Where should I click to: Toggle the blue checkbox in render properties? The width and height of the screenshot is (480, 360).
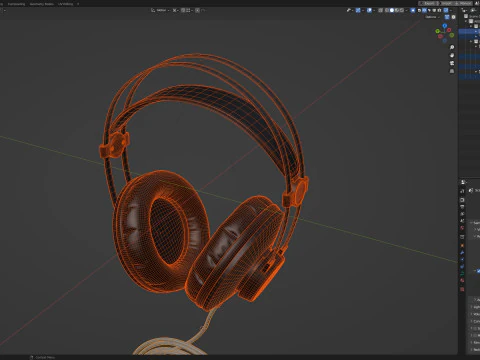tap(478, 271)
